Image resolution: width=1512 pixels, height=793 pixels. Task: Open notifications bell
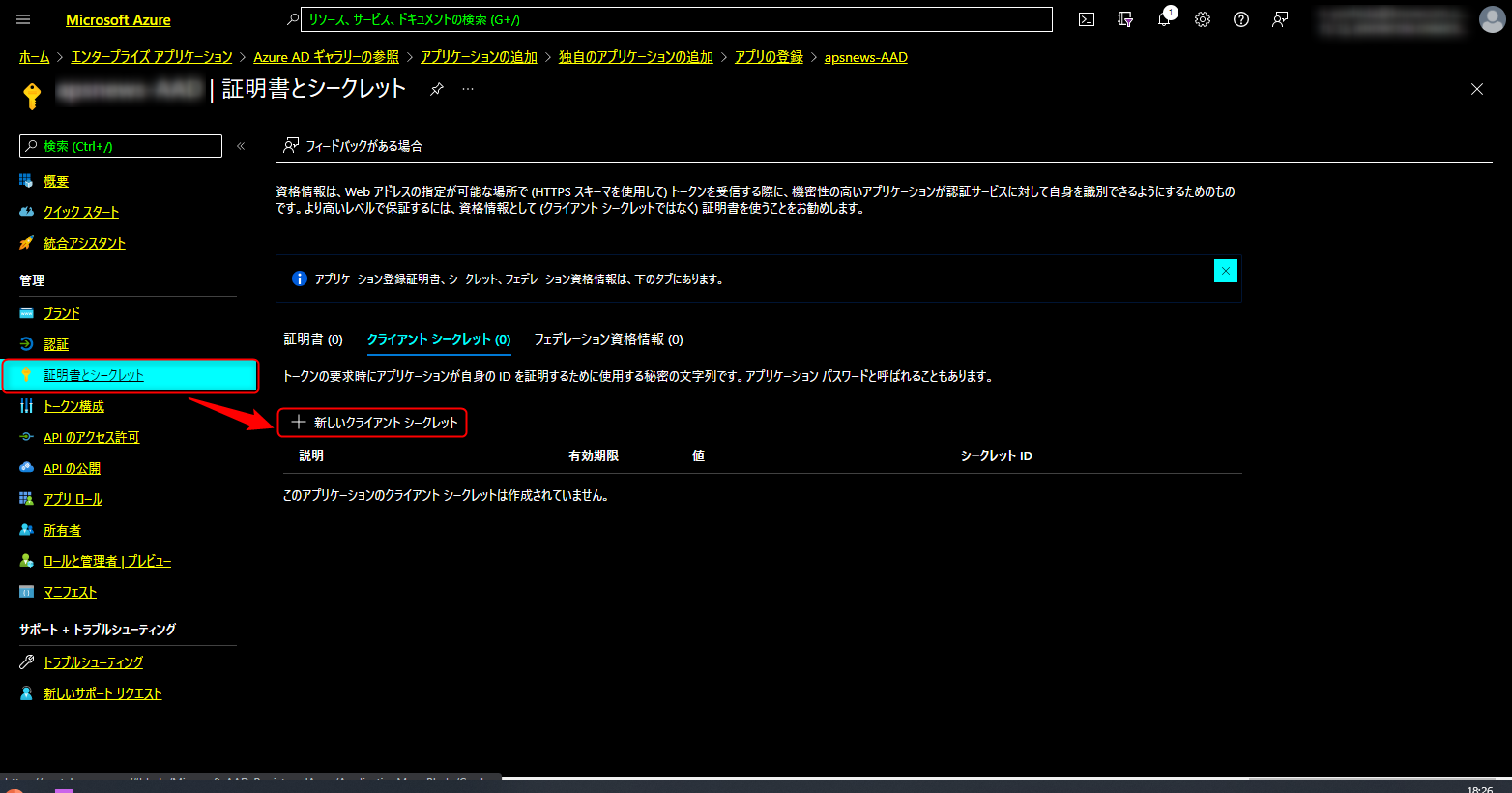(x=1164, y=19)
